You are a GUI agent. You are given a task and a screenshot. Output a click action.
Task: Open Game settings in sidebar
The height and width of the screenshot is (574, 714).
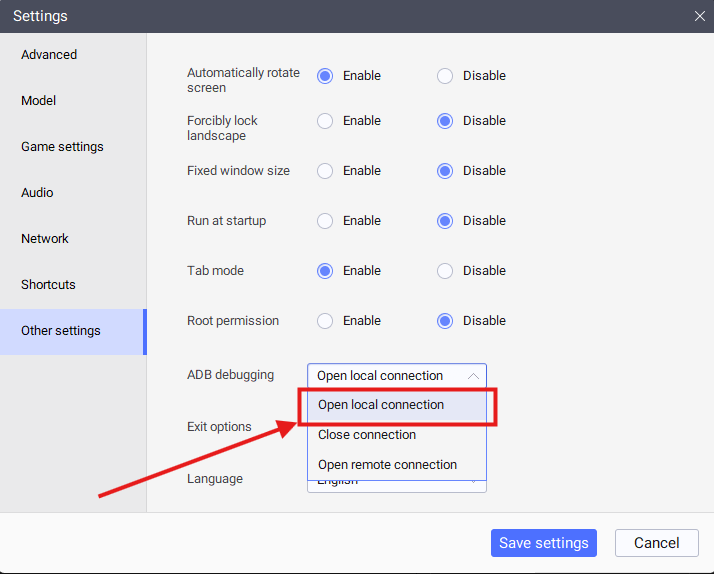pos(73,147)
